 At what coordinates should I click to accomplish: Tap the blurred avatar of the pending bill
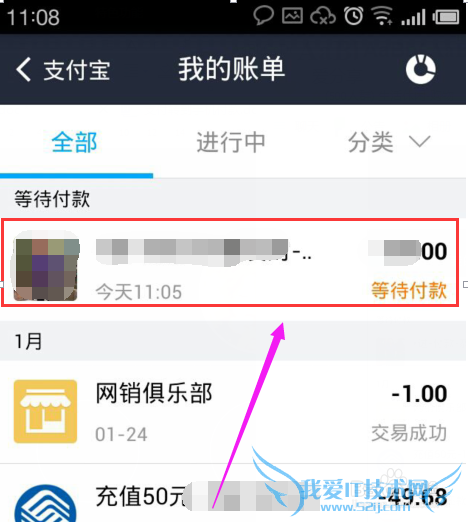(46, 266)
